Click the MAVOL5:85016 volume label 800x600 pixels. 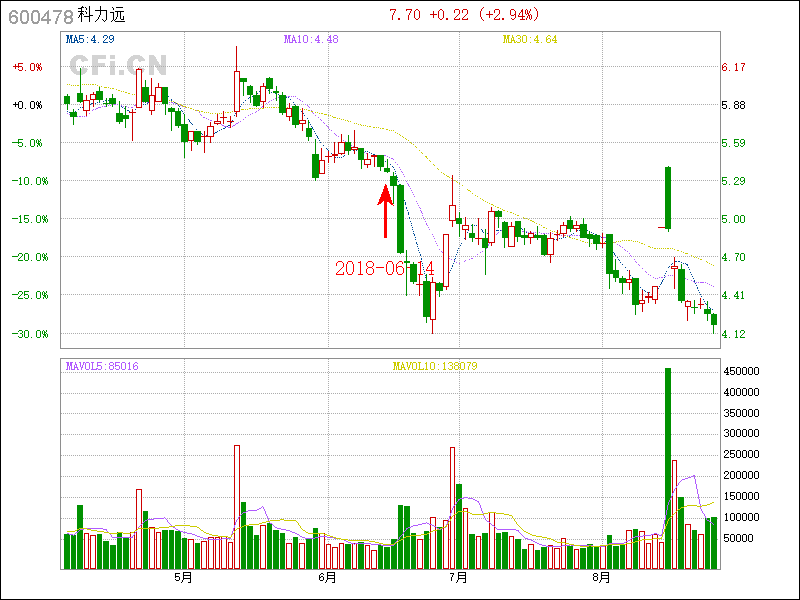pos(102,366)
